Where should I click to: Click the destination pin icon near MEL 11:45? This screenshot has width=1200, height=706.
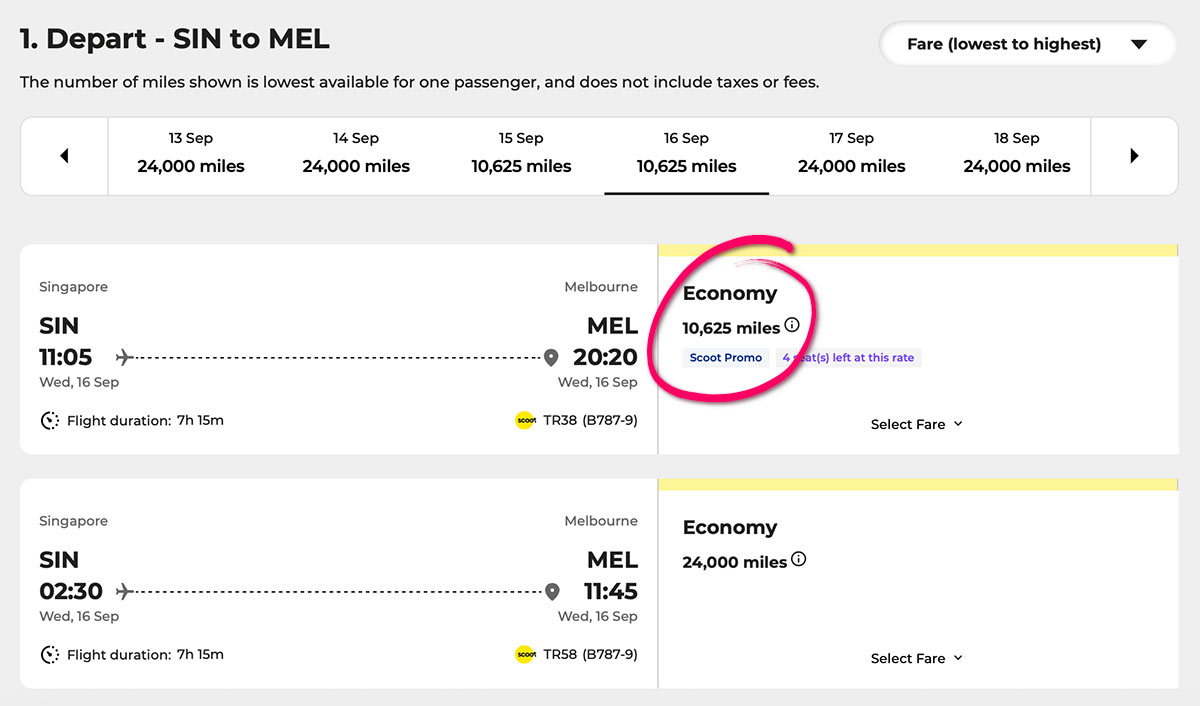tap(551, 592)
